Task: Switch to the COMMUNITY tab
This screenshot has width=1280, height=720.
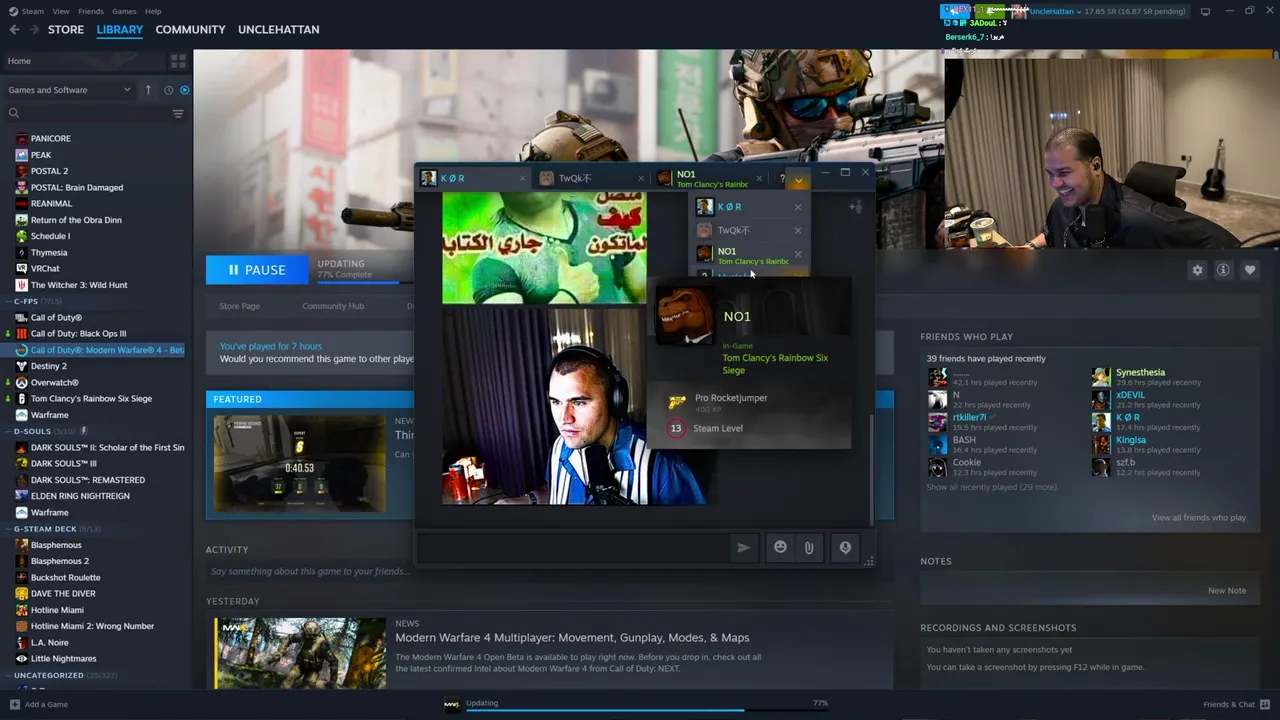Action: 190,30
